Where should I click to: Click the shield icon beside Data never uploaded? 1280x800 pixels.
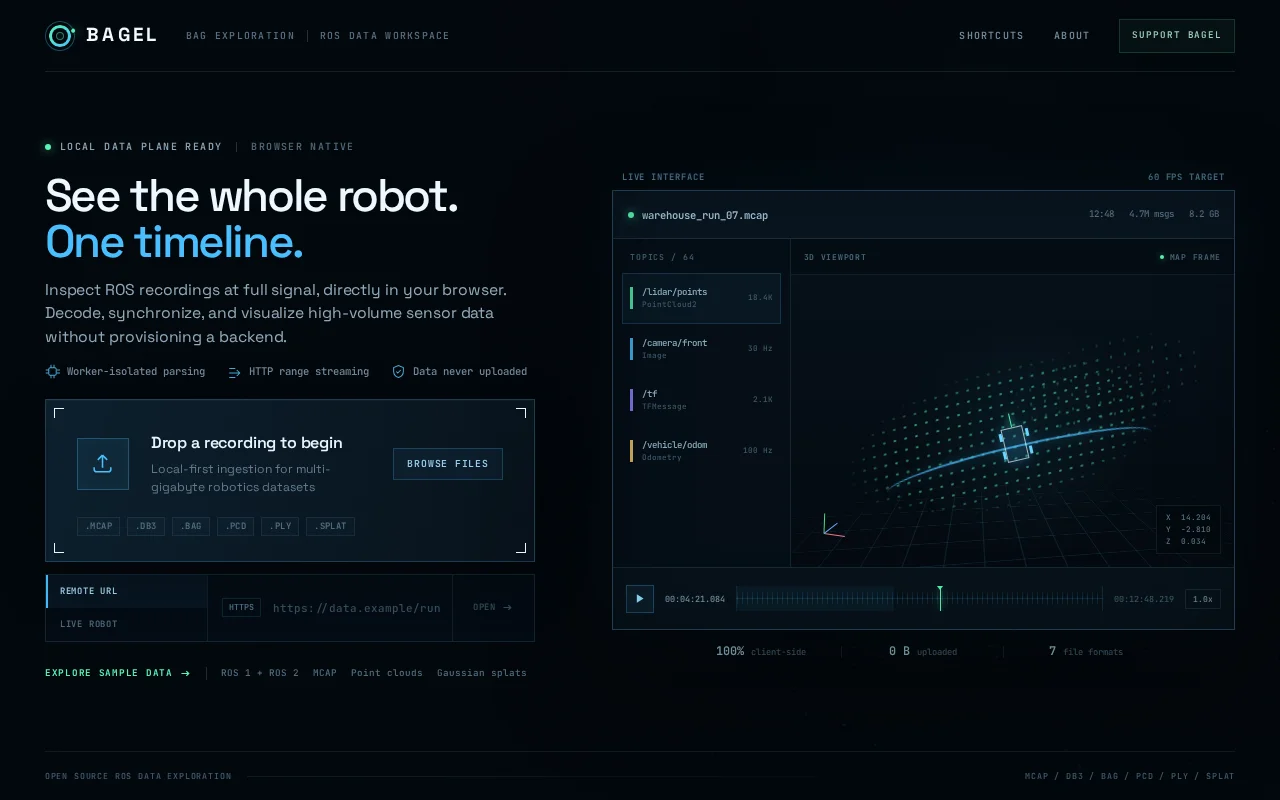pyautogui.click(x=398, y=371)
